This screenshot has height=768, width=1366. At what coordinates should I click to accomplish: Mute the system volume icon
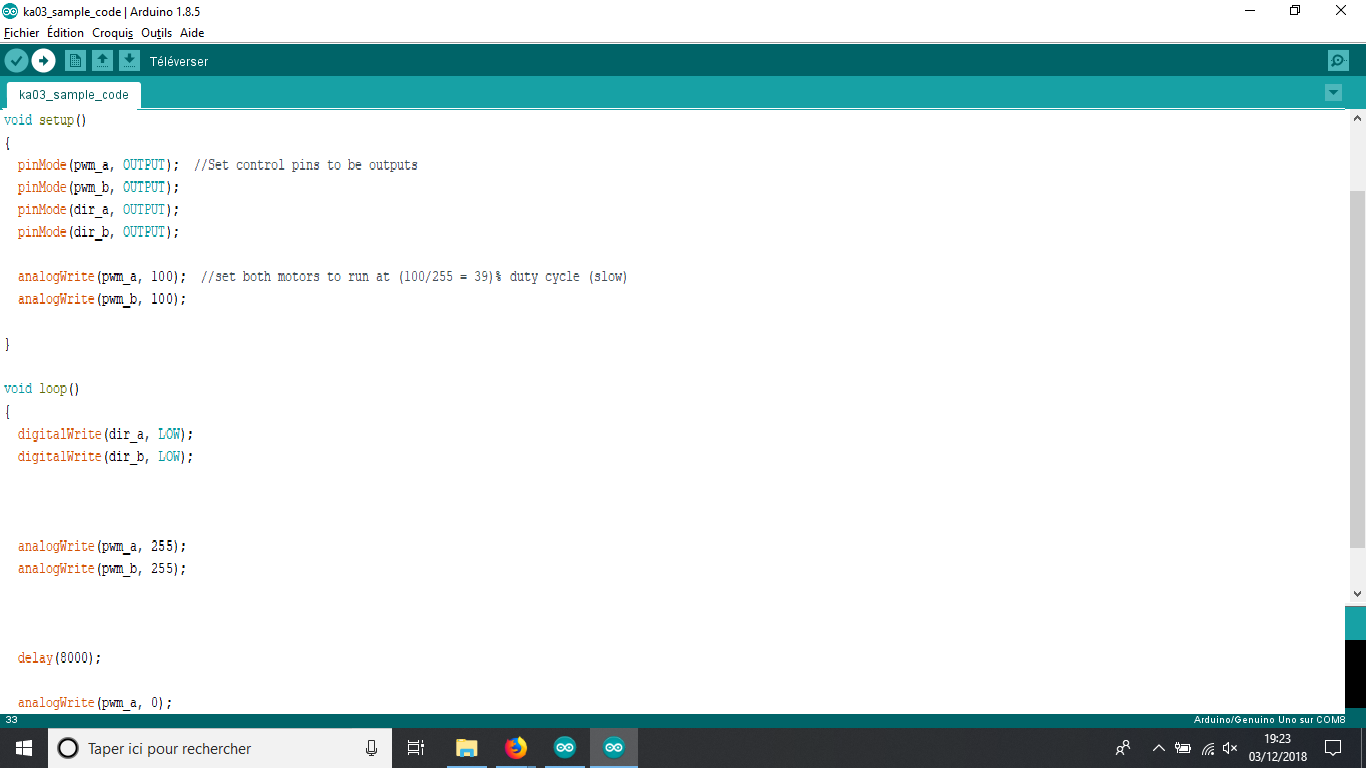[1231, 748]
